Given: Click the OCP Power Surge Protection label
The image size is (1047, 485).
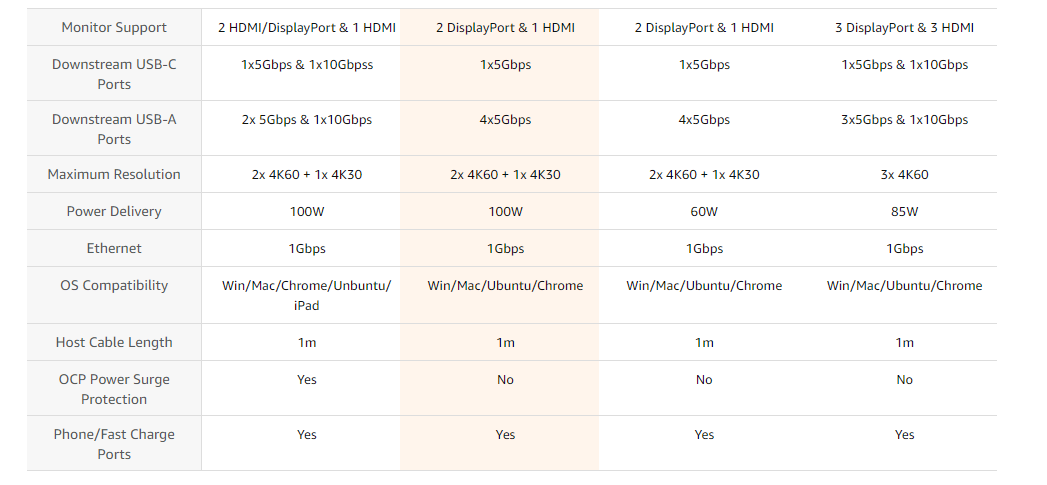Looking at the screenshot, I should coord(114,389).
